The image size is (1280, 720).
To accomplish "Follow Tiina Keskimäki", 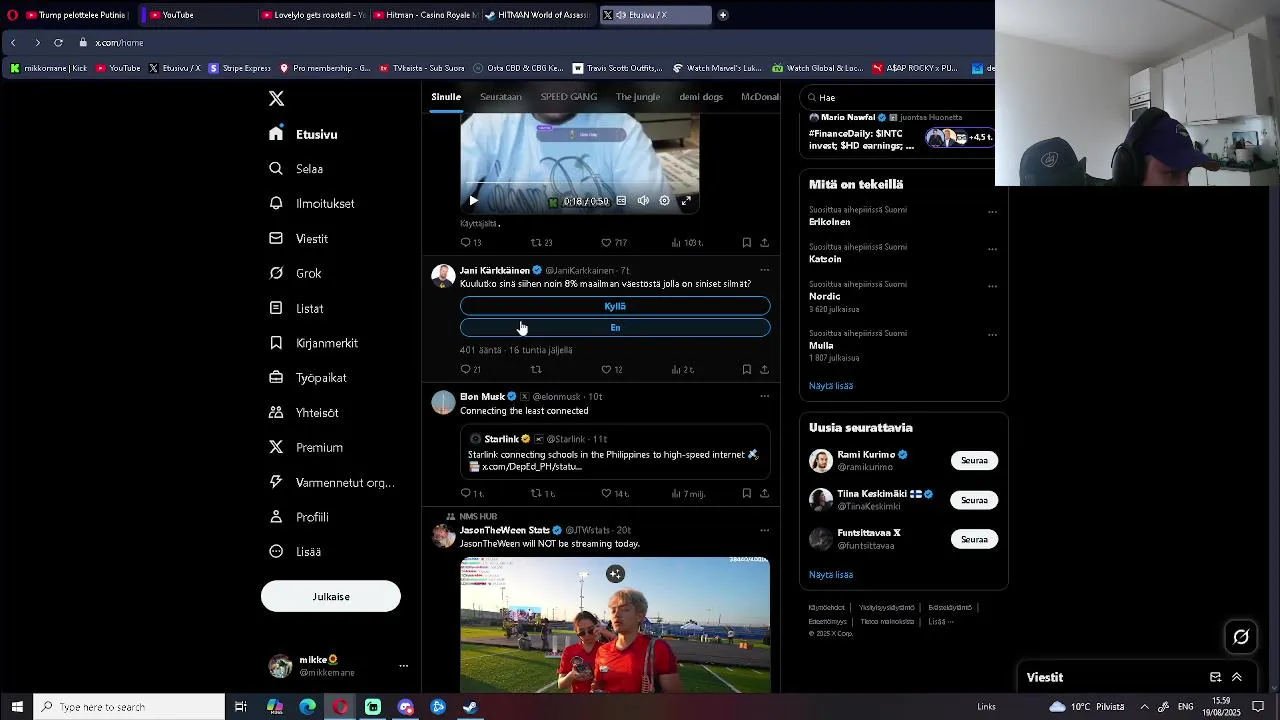I will pos(974,500).
